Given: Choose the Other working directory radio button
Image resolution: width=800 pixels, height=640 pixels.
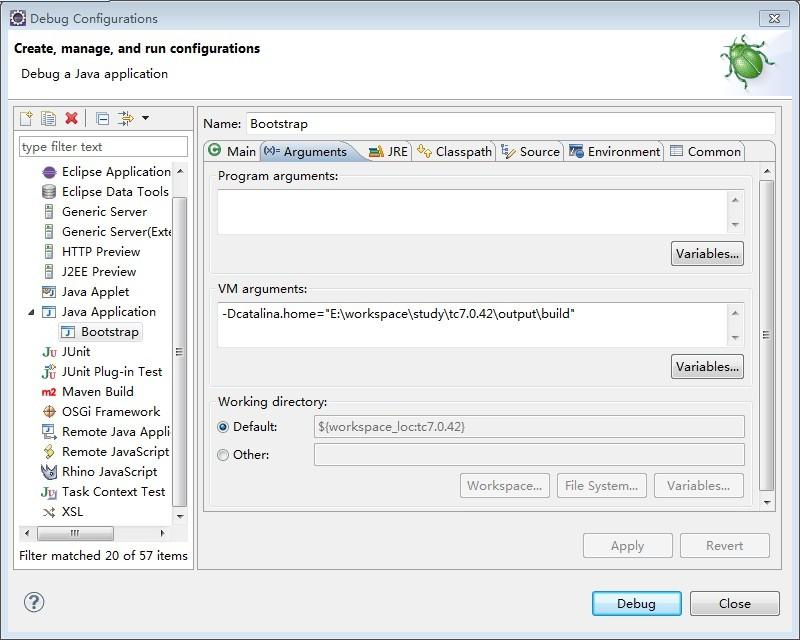Looking at the screenshot, I should tap(223, 455).
